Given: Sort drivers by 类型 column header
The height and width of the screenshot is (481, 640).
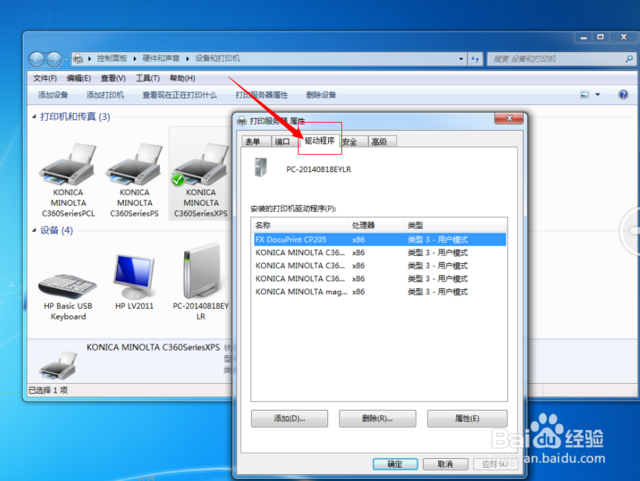Looking at the screenshot, I should coord(456,225).
